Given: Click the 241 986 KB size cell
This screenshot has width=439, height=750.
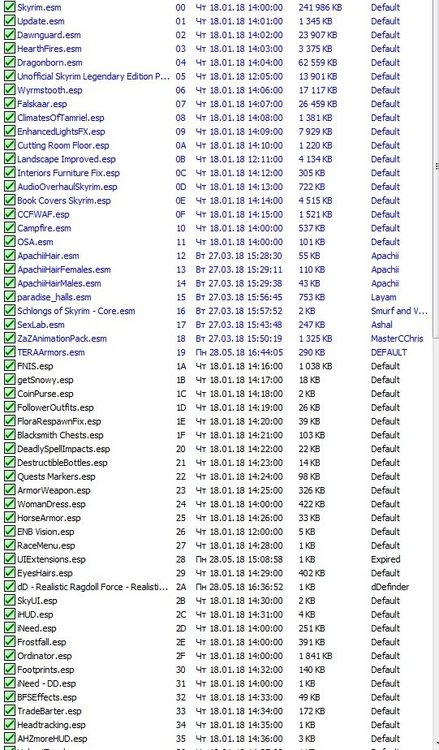Looking at the screenshot, I should (x=320, y=8).
